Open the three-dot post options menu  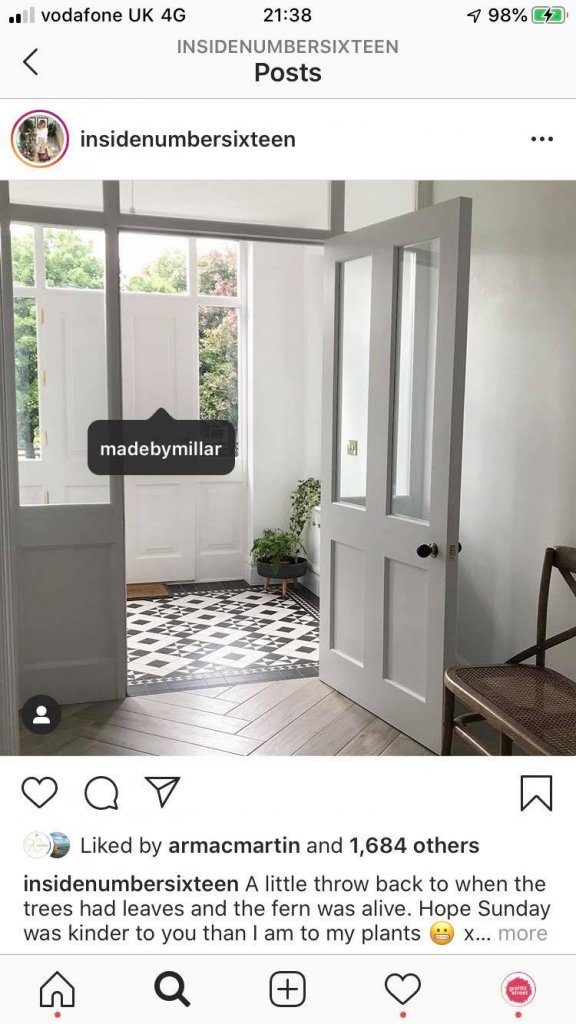point(542,139)
